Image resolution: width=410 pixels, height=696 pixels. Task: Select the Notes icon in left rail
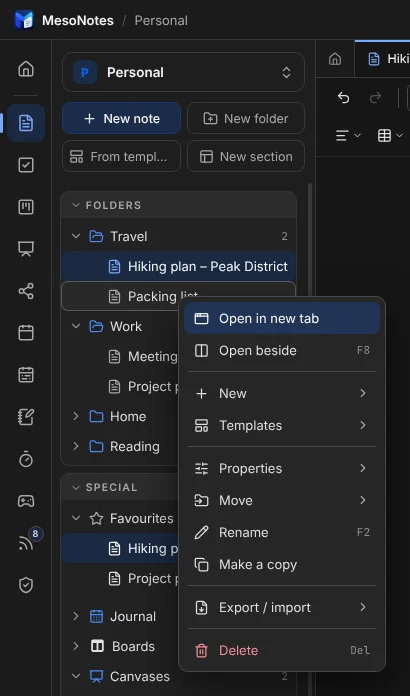click(26, 123)
